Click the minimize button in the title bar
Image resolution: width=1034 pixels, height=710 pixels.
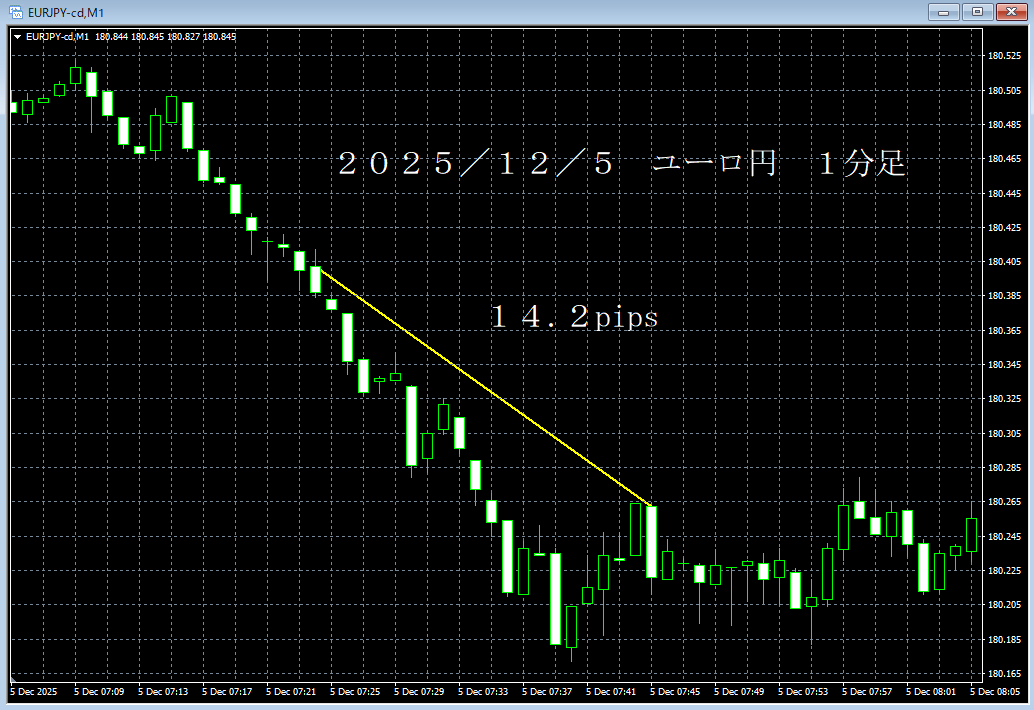[944, 12]
